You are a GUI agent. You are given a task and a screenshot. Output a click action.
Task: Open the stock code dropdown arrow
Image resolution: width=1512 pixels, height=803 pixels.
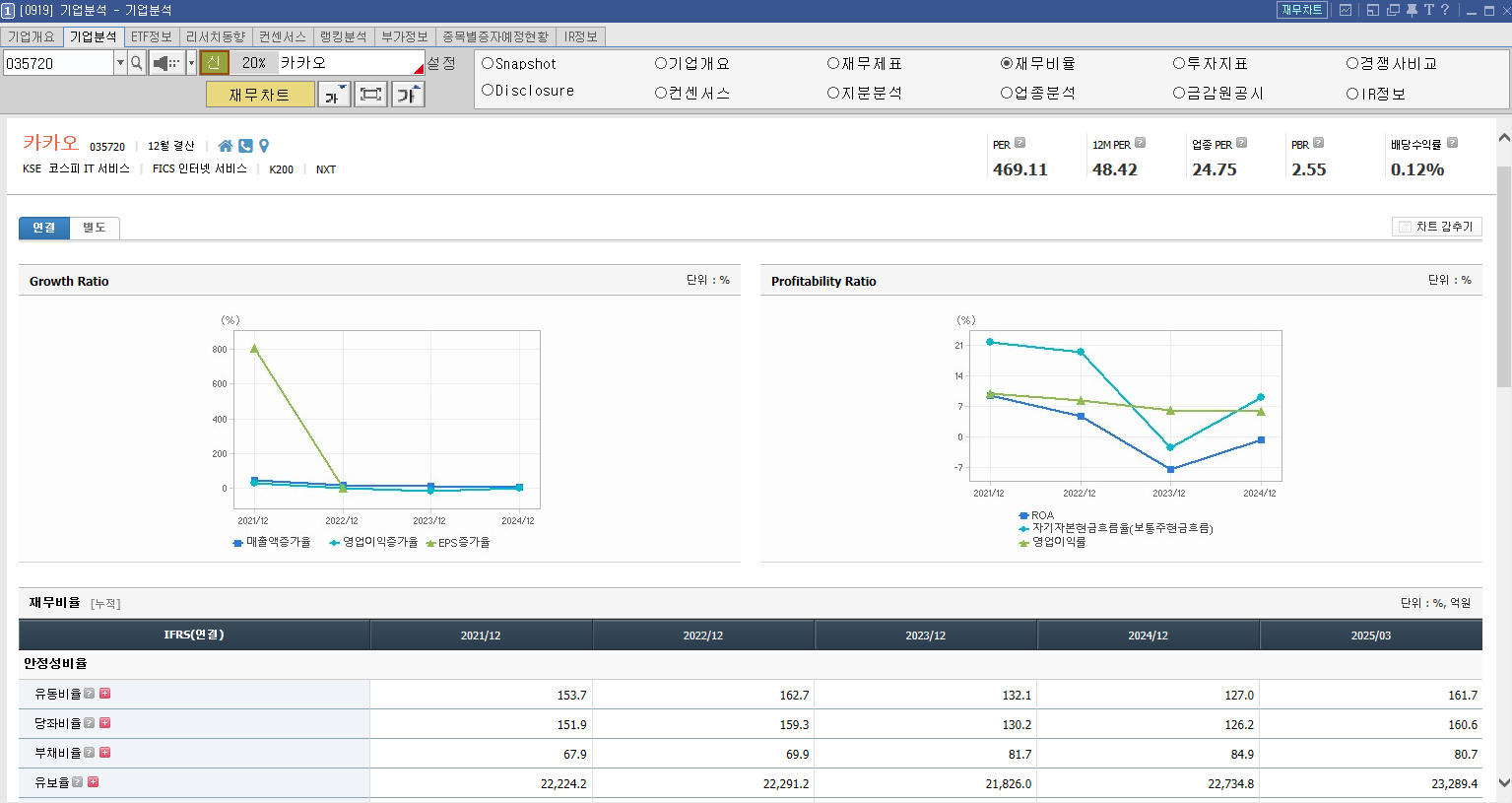121,63
